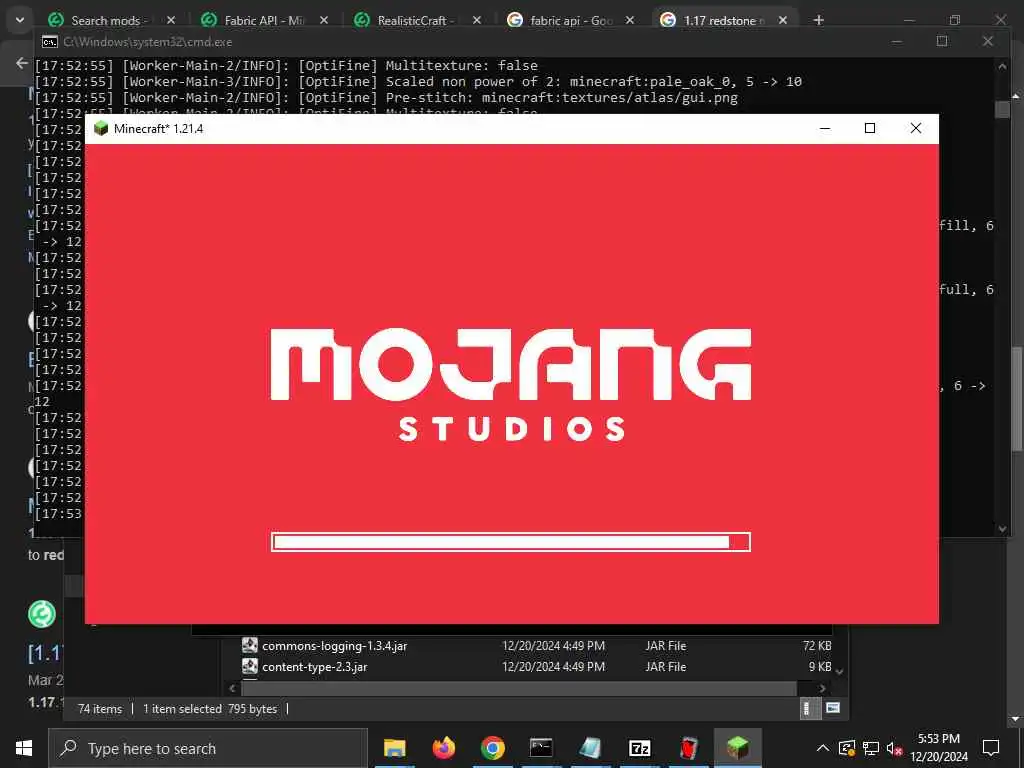Switch Explorer to large icons view
1024x768 pixels.
tap(833, 708)
